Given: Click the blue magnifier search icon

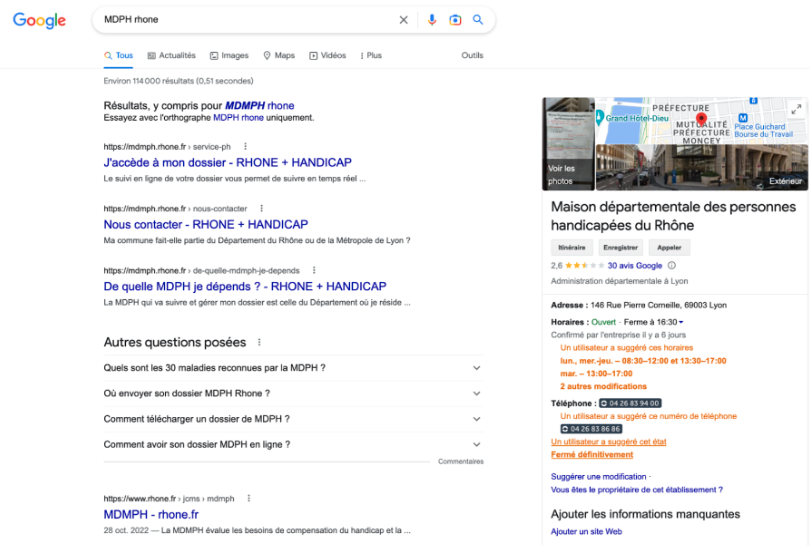Looking at the screenshot, I should pos(478,20).
